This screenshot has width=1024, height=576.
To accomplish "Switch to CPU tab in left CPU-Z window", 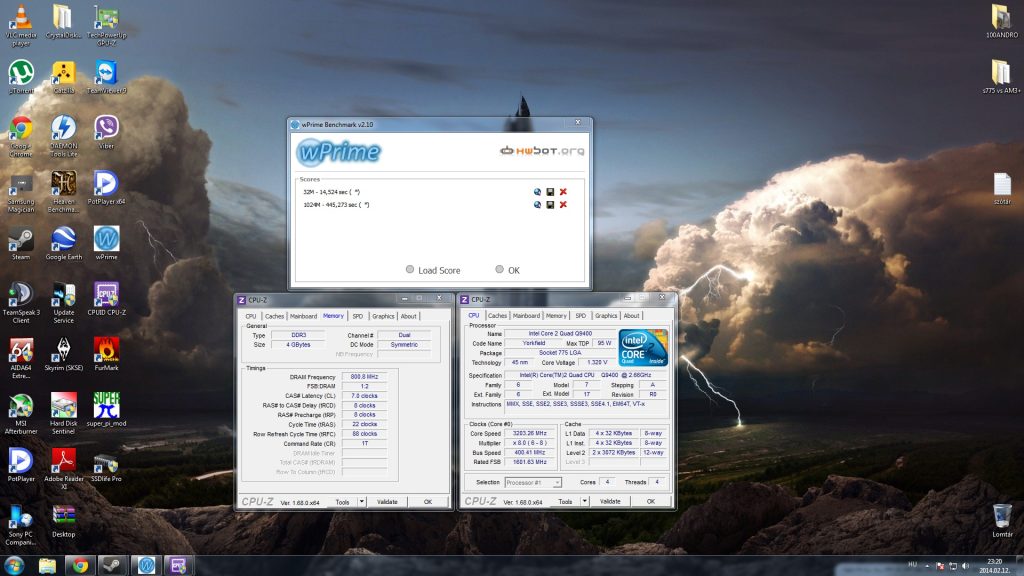I will (x=251, y=316).
